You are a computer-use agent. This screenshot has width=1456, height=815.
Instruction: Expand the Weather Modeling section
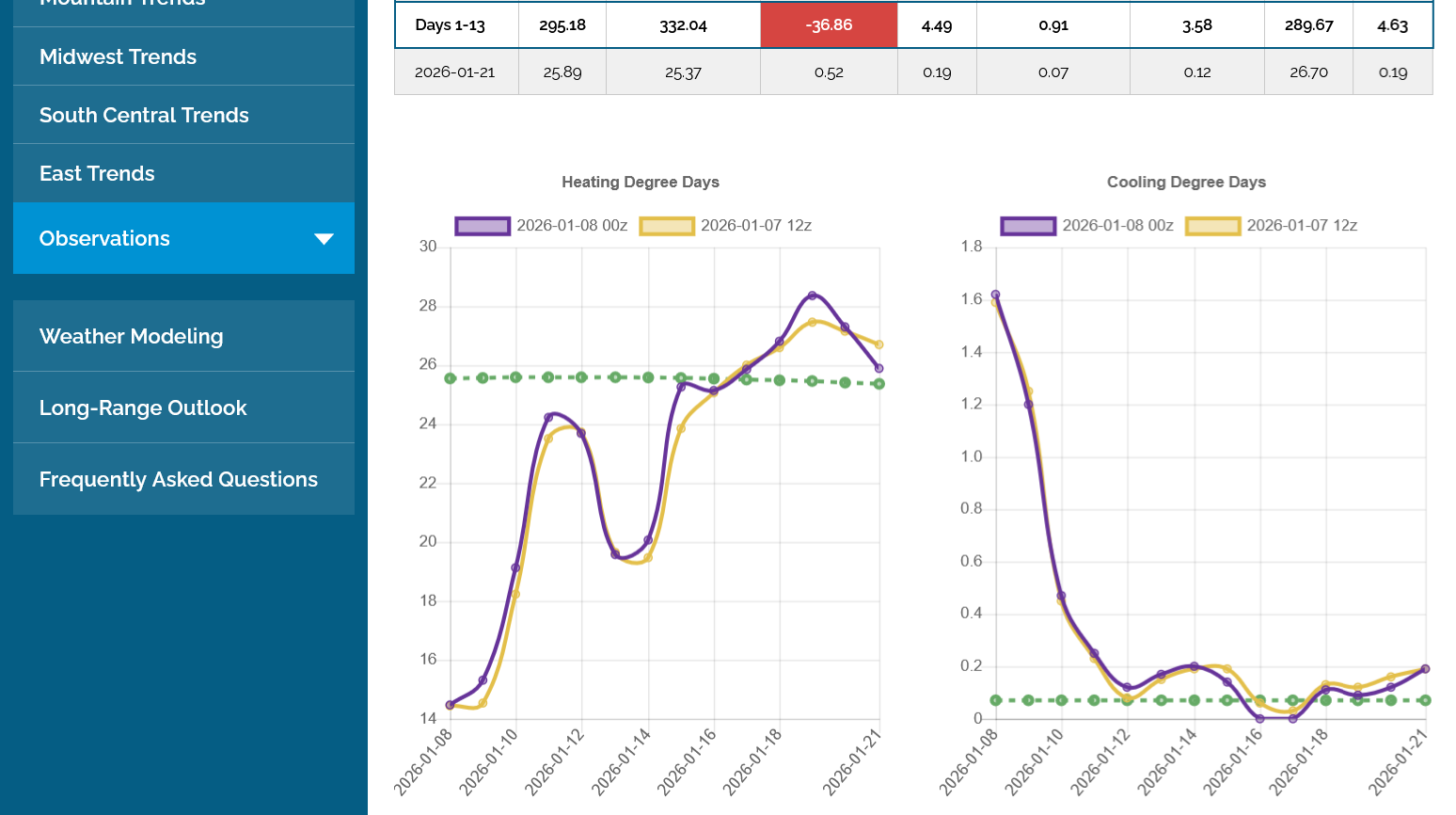(x=131, y=337)
